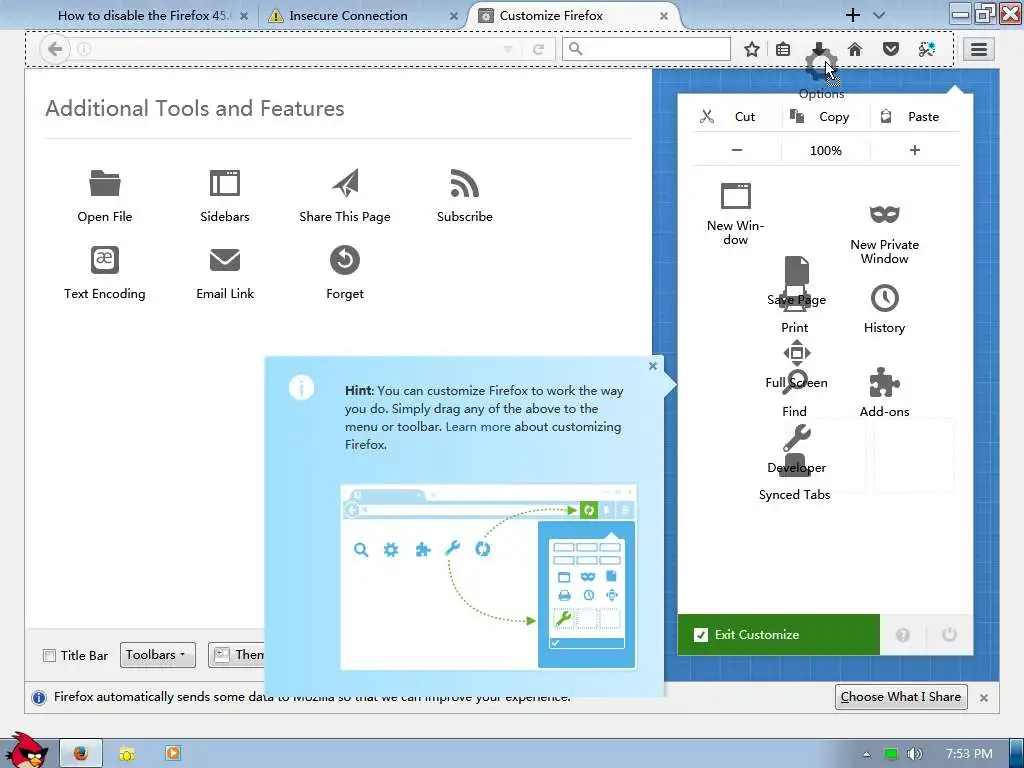Click the Themes button
Viewport: 1024px width, 768px height.
[x=236, y=654]
